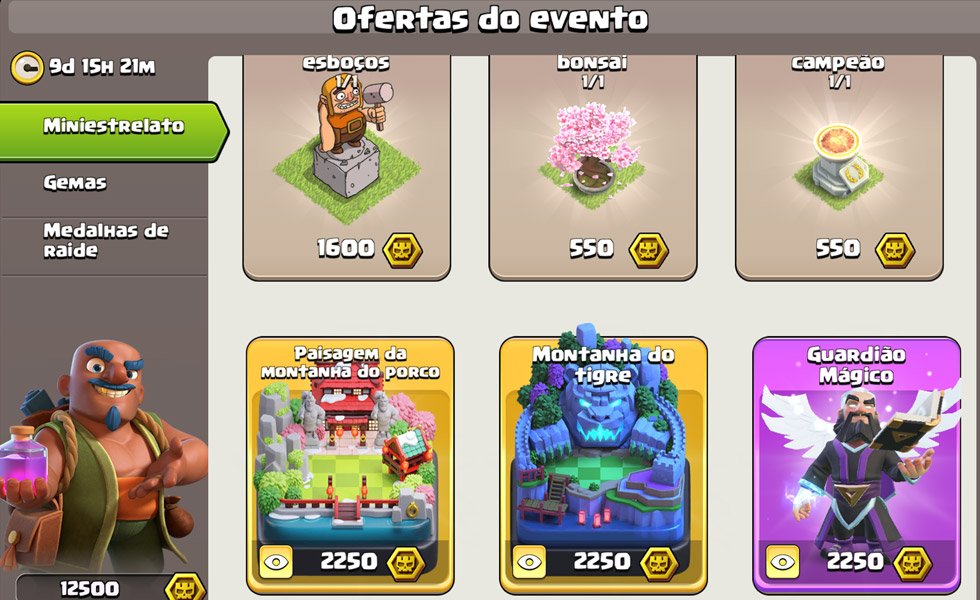Purchase the Guardião Mágico for 2250

coord(857,466)
